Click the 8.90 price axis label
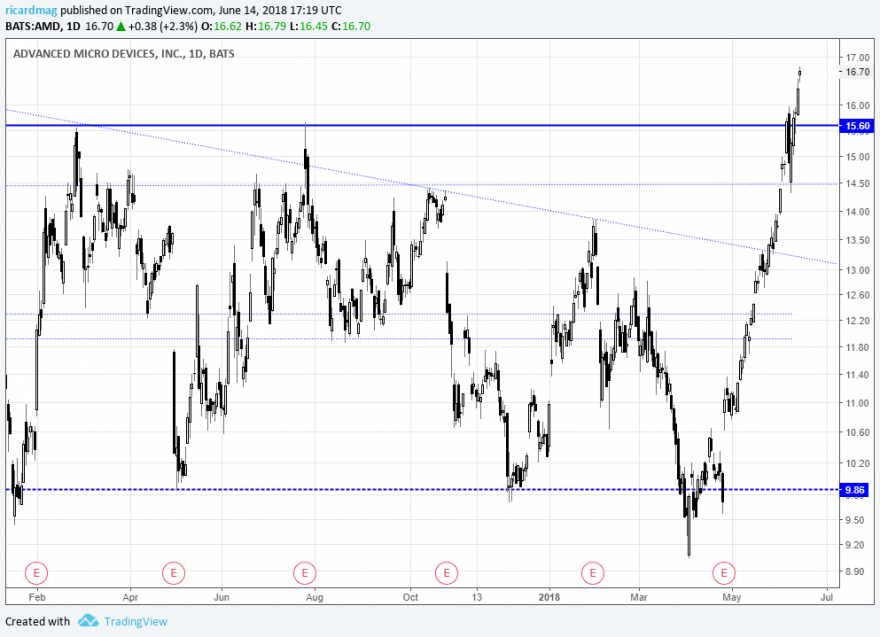Image resolution: width=880 pixels, height=637 pixels. click(x=855, y=571)
